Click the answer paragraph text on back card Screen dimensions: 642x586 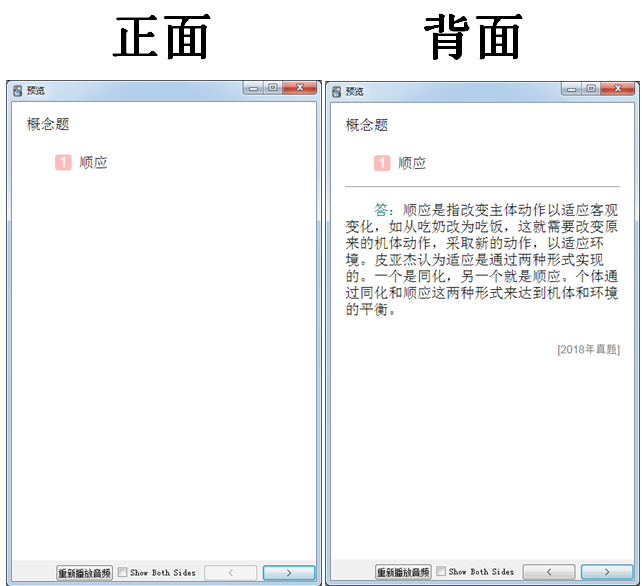click(482, 260)
